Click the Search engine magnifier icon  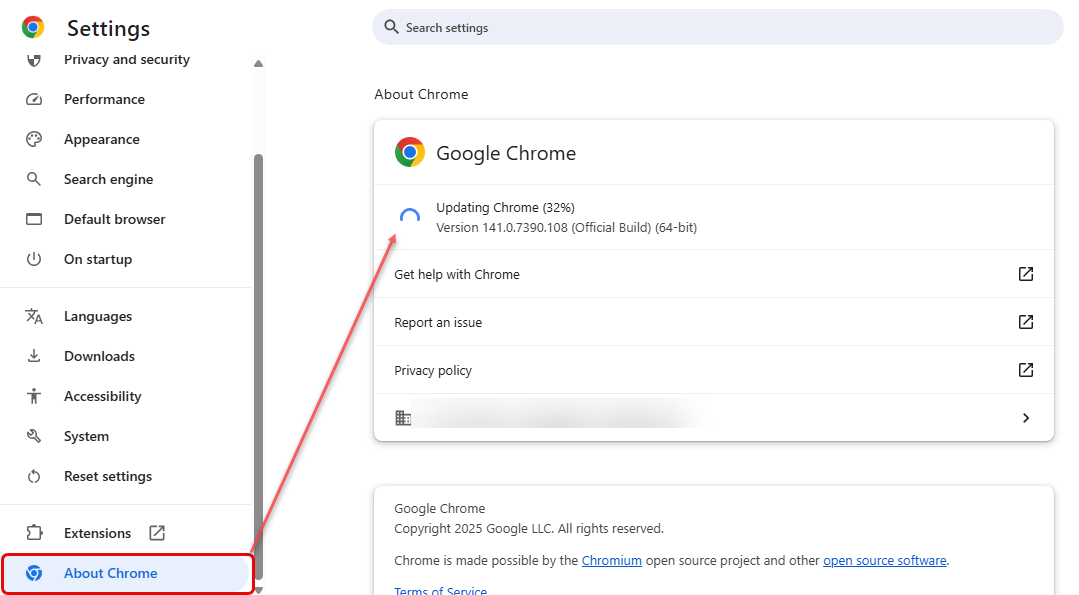[34, 179]
